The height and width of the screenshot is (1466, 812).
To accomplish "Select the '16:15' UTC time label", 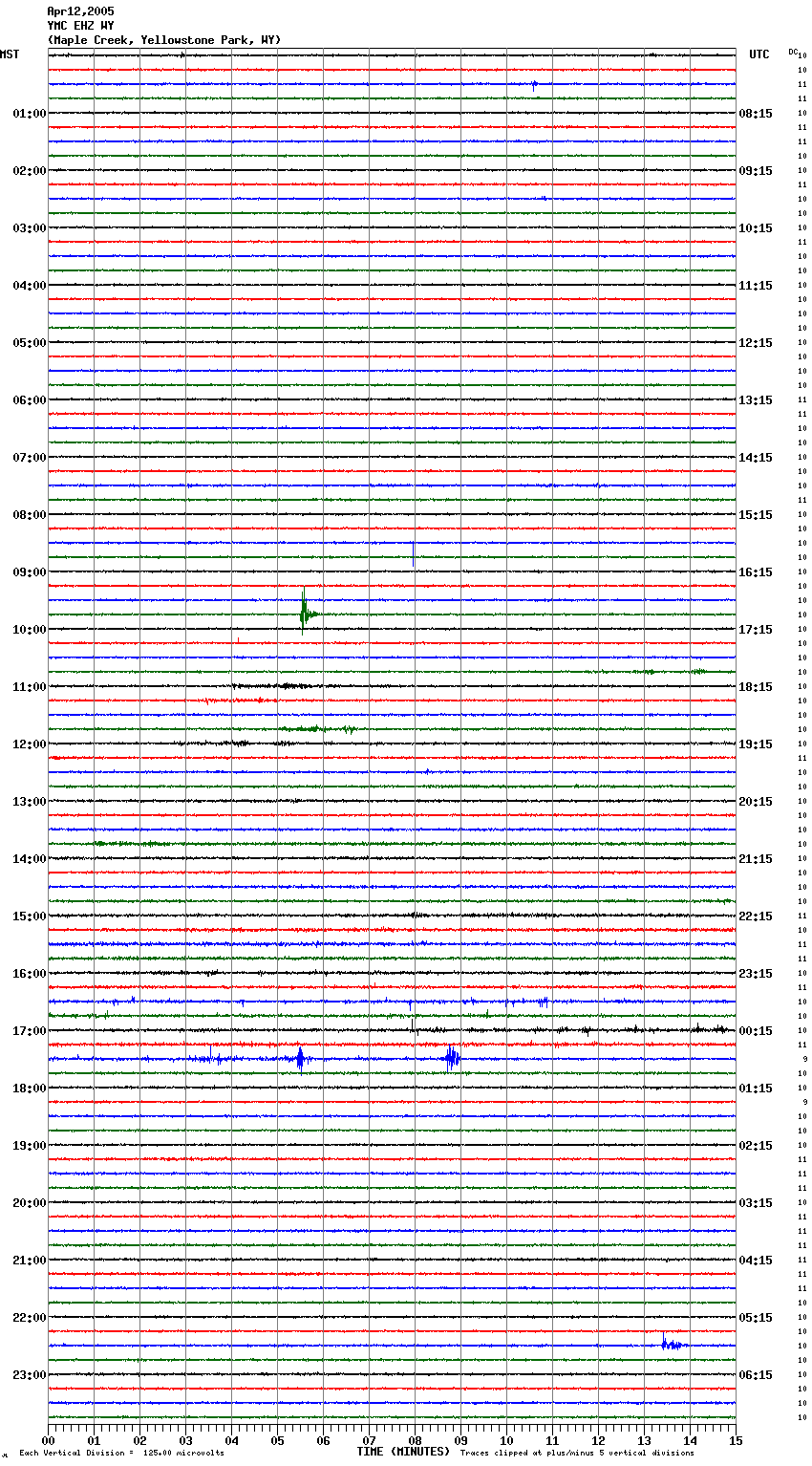I will click(756, 572).
